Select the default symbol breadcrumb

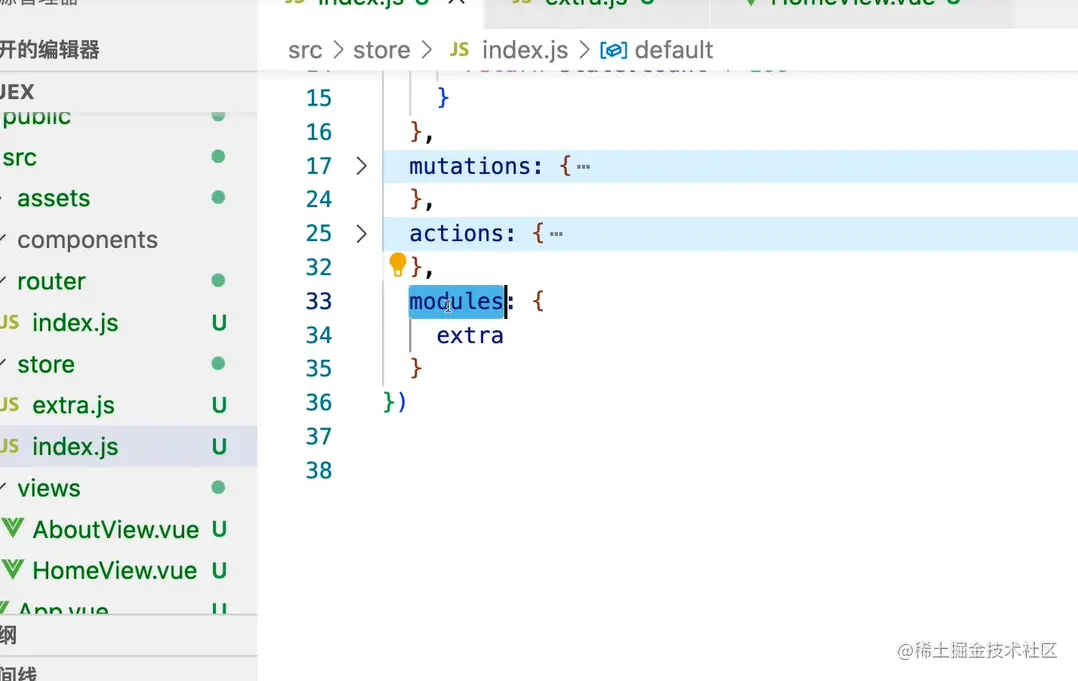point(674,50)
